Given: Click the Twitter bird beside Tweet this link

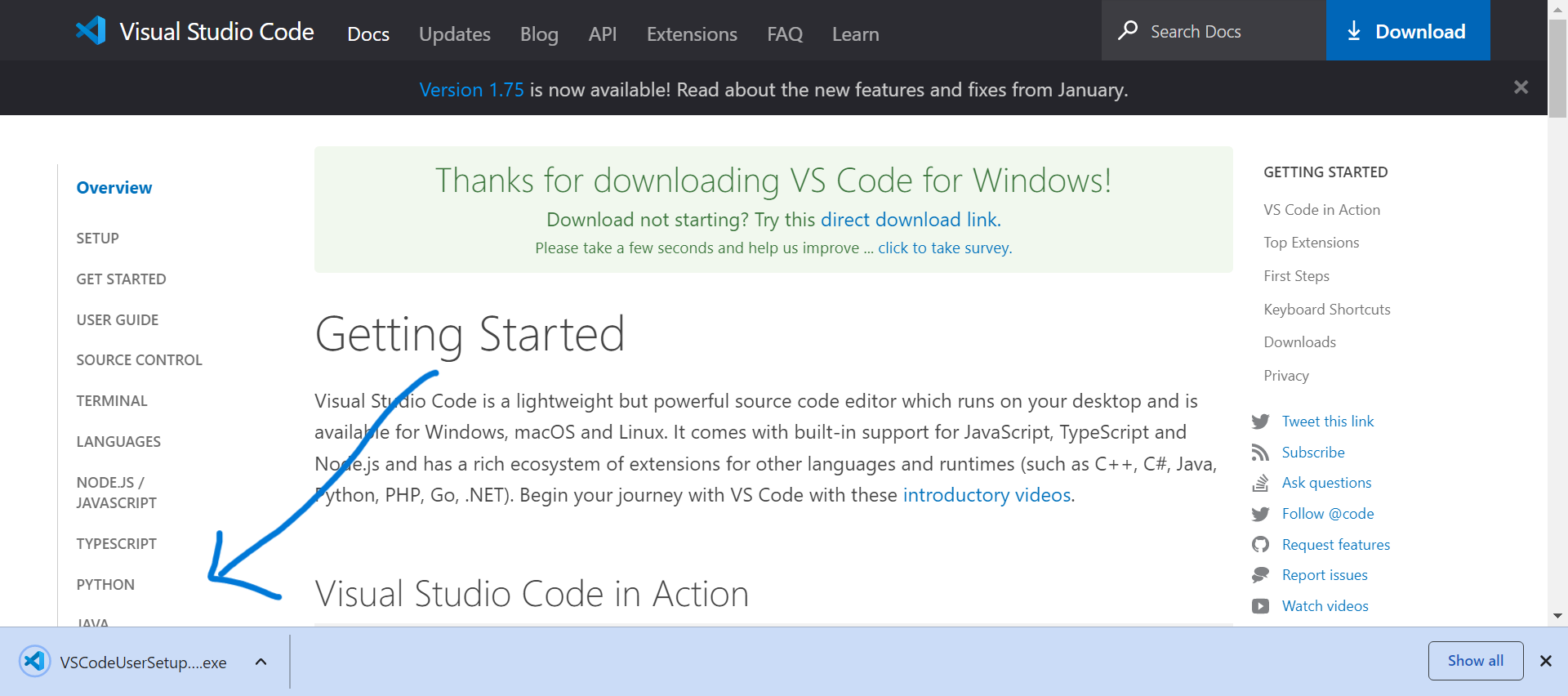Looking at the screenshot, I should click(1260, 422).
